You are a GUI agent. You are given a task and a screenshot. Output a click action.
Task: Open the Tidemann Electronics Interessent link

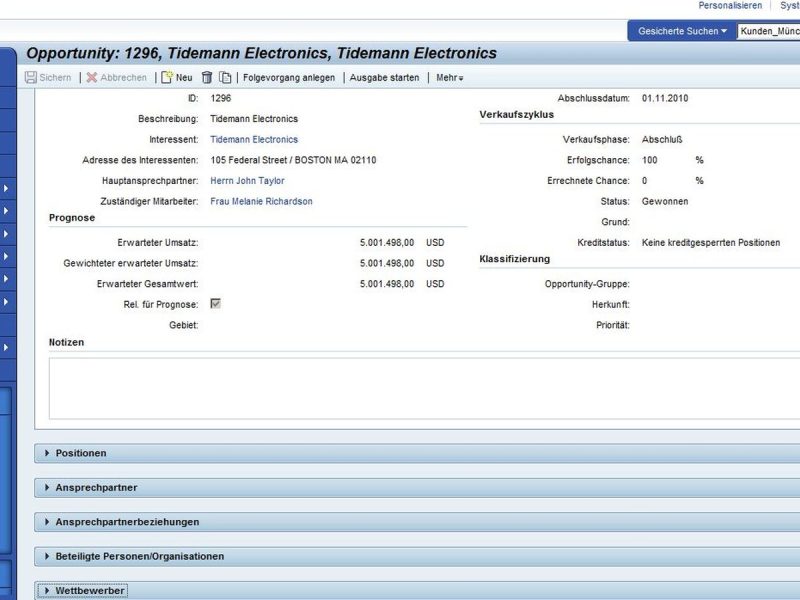254,139
